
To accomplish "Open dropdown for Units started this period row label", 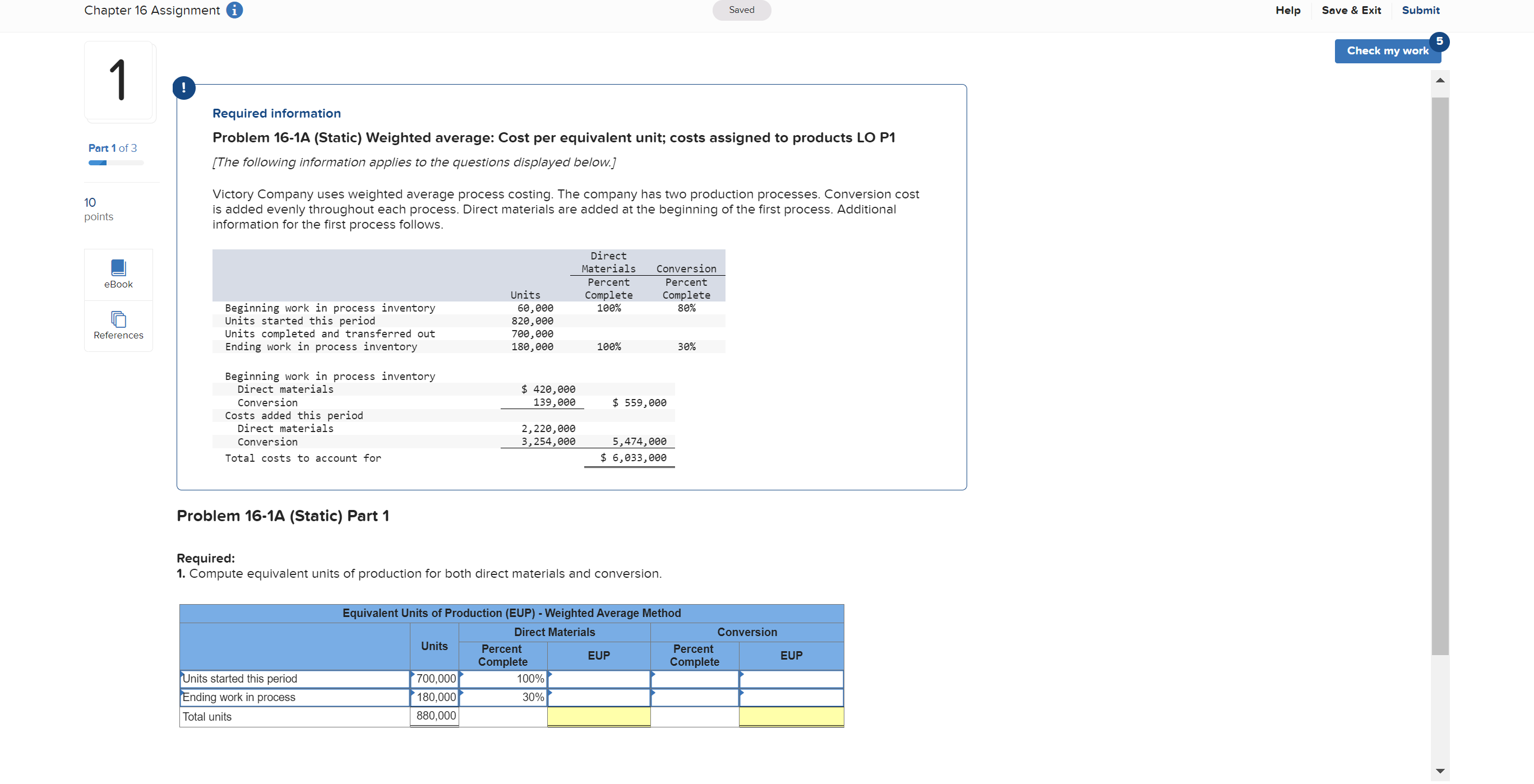I will click(295, 679).
